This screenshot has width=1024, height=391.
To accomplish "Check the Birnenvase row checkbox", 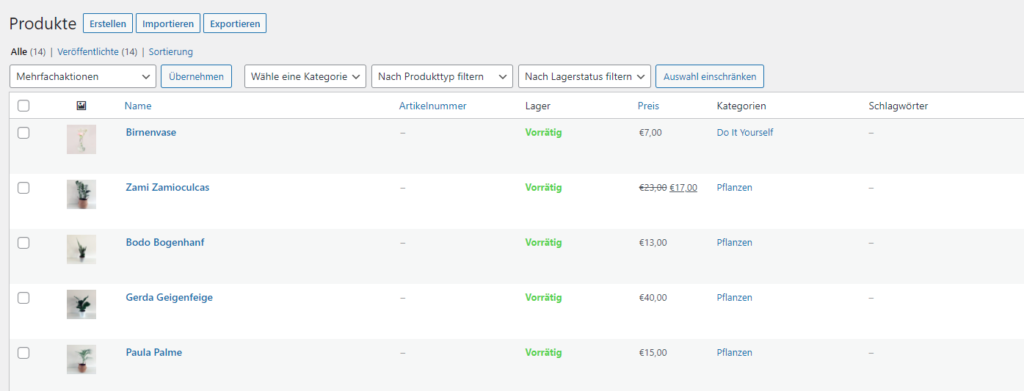I will click(x=24, y=133).
